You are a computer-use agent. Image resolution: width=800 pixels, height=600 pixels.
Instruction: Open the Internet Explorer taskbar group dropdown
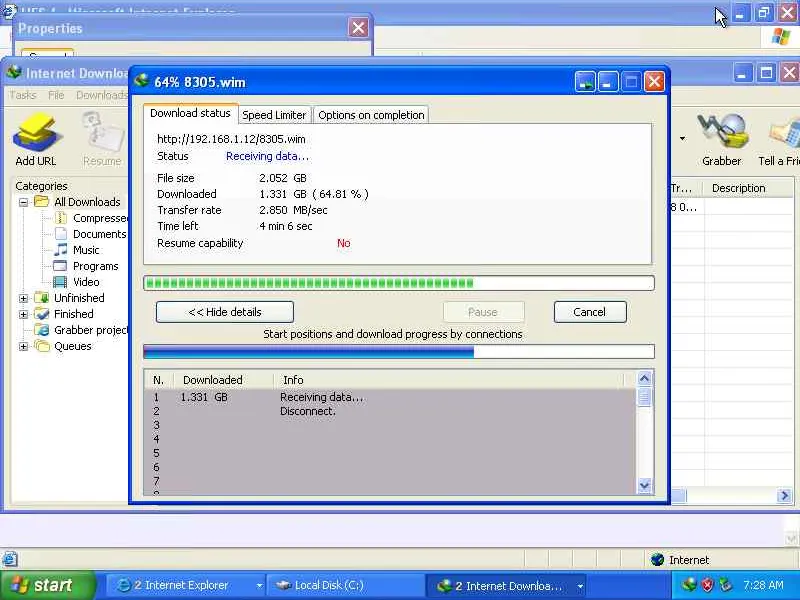[x=259, y=586]
